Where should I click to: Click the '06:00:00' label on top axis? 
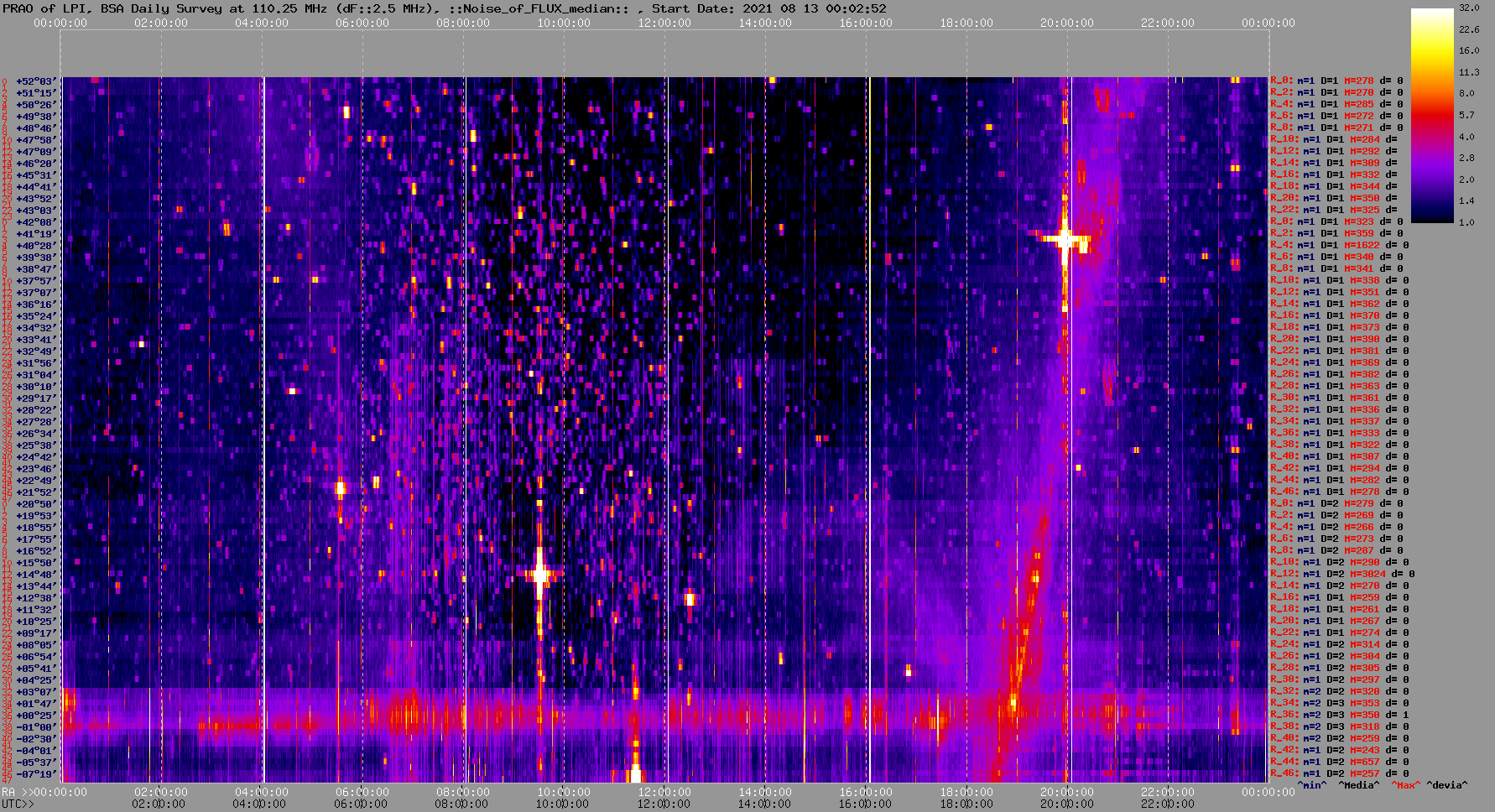click(x=362, y=23)
